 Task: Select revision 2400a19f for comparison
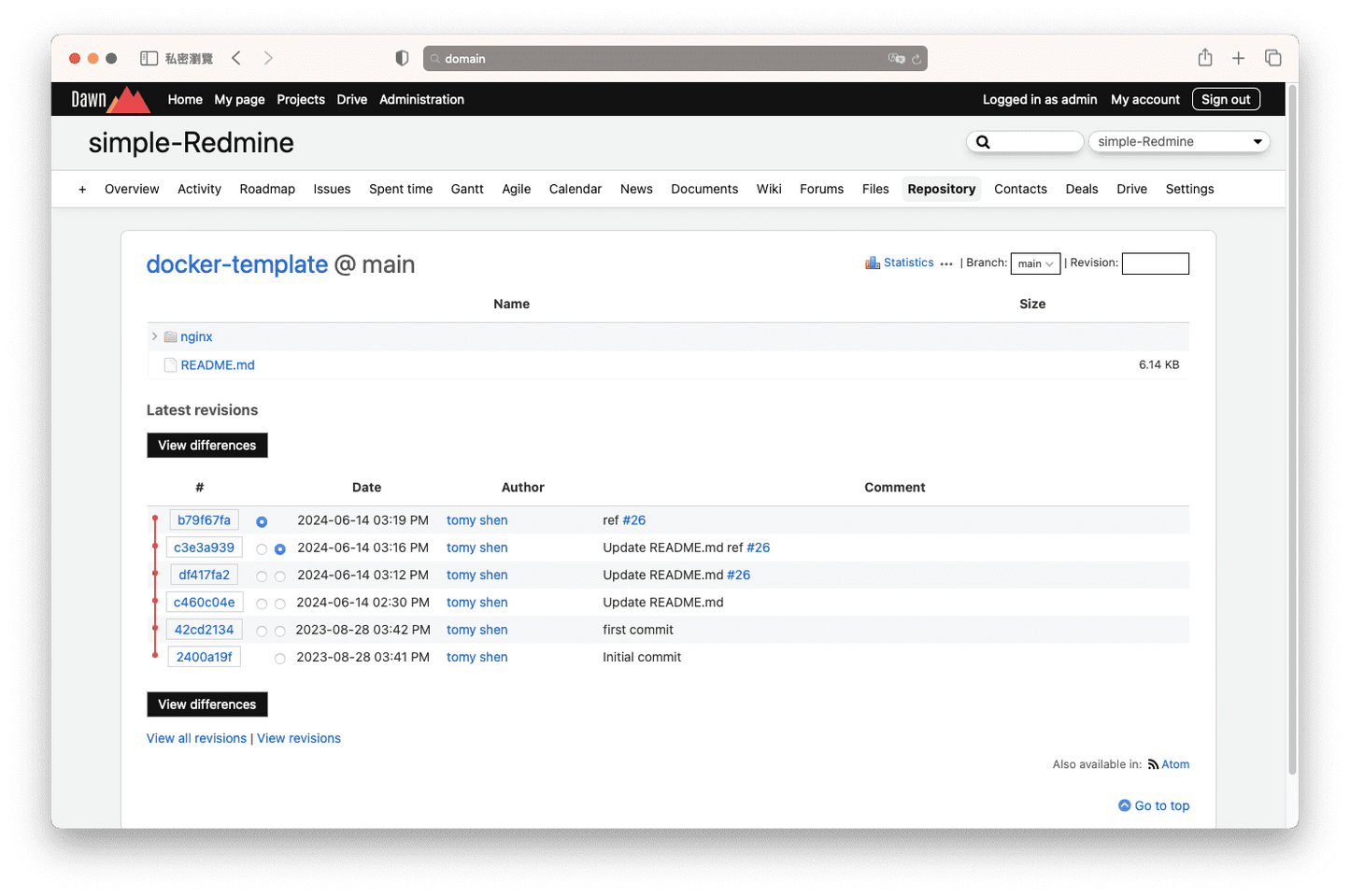[280, 658]
